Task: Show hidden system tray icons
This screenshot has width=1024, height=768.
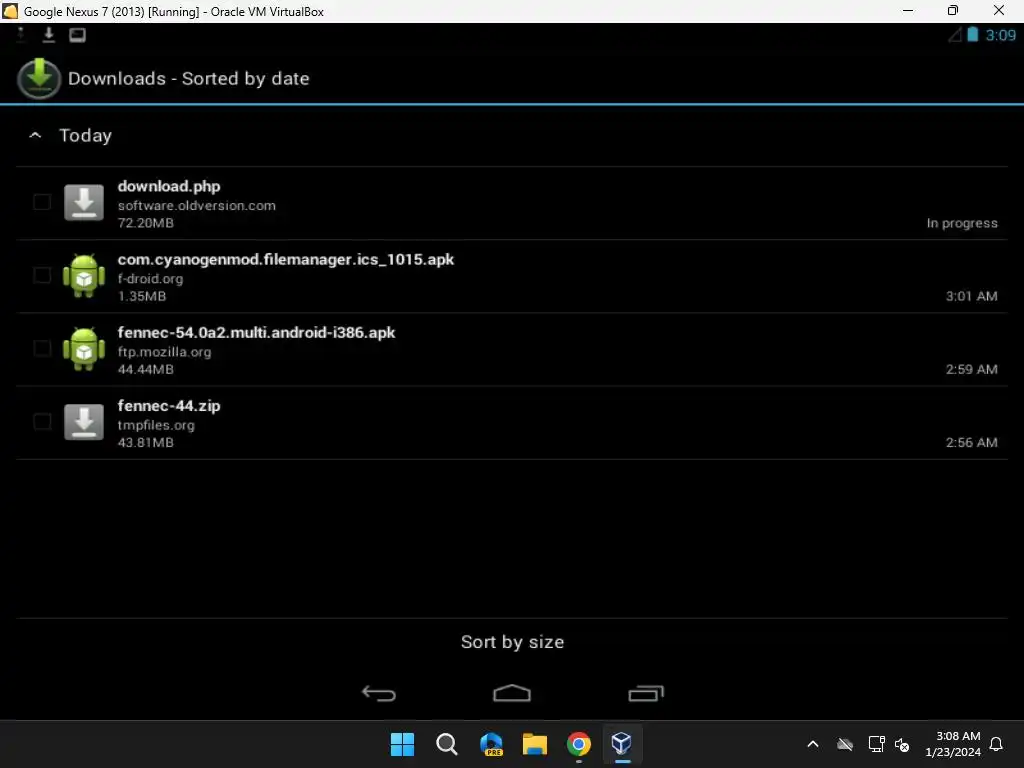Action: pyautogui.click(x=813, y=744)
